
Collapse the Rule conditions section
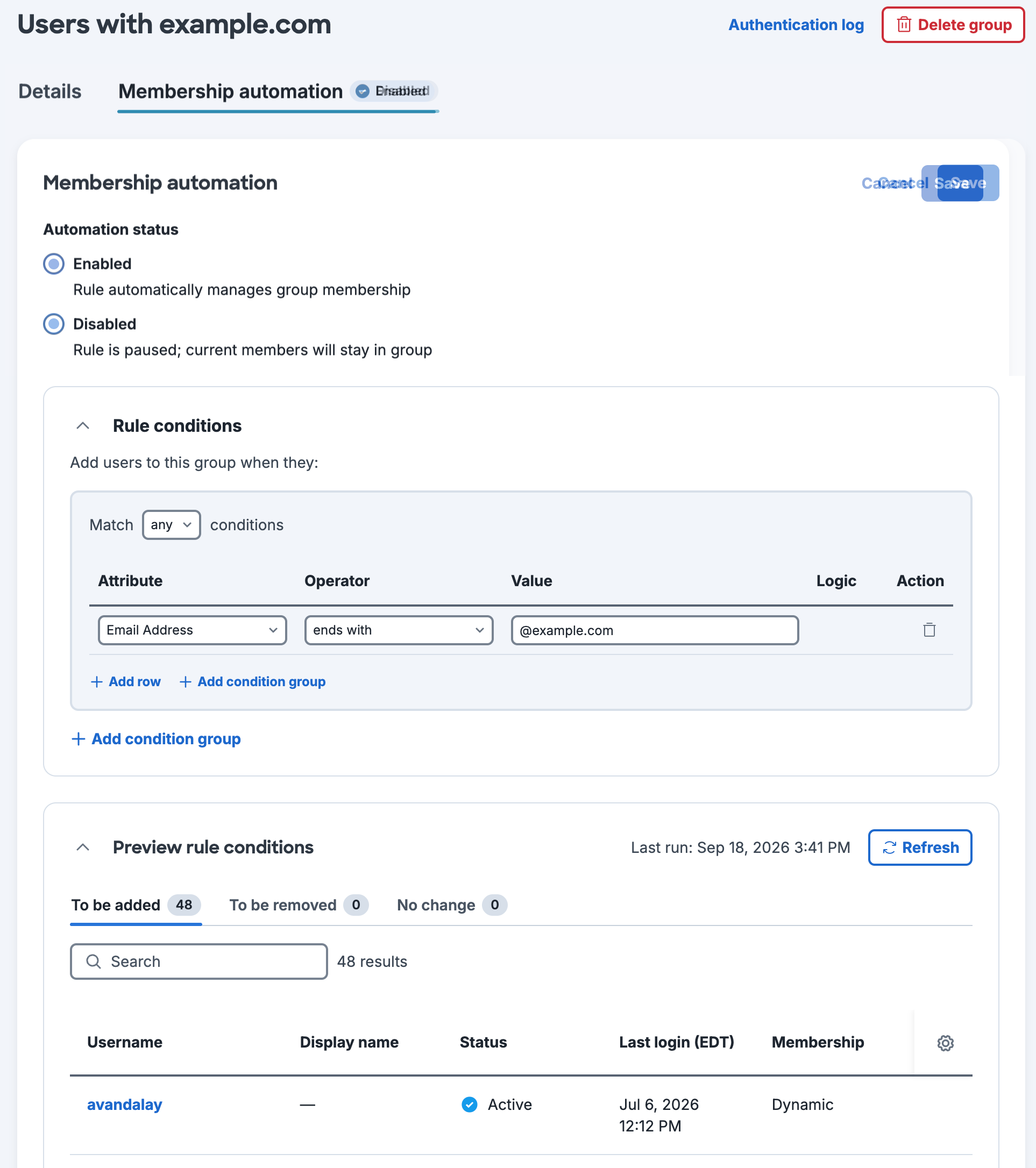pyautogui.click(x=83, y=426)
